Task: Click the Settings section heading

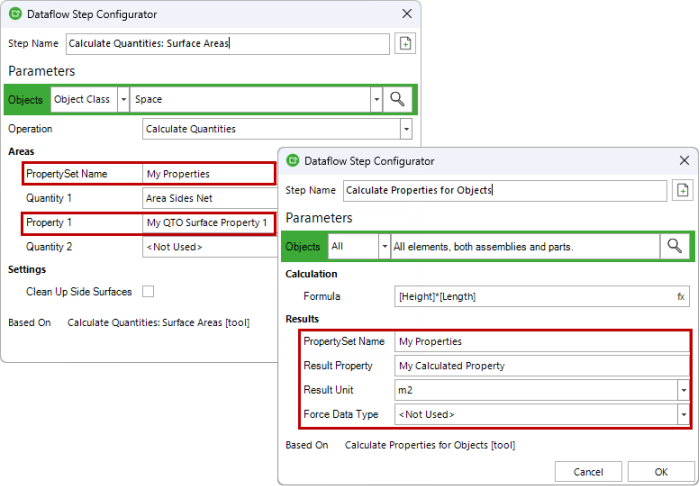Action: pos(27,270)
